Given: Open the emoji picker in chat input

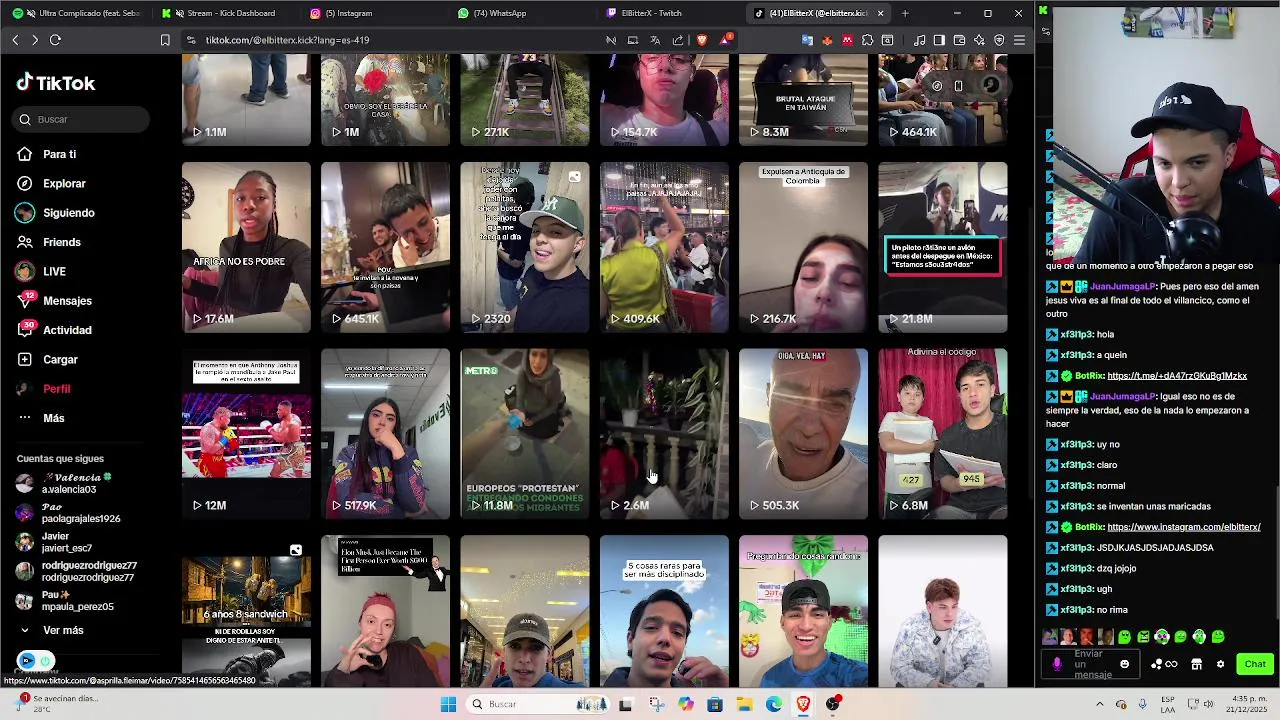Looking at the screenshot, I should 1124,664.
